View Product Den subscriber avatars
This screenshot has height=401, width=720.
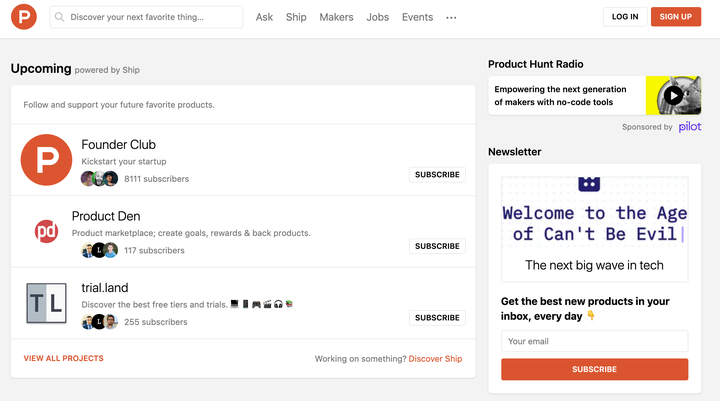tap(100, 250)
